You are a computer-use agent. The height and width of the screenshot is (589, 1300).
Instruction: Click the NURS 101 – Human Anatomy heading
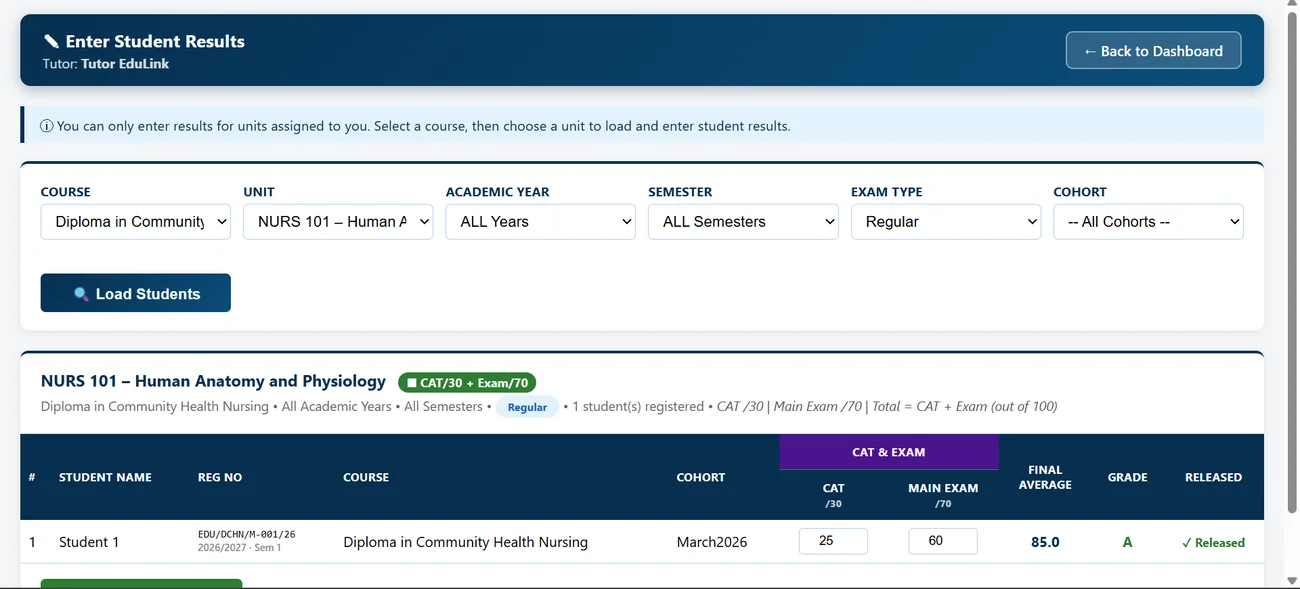click(213, 381)
